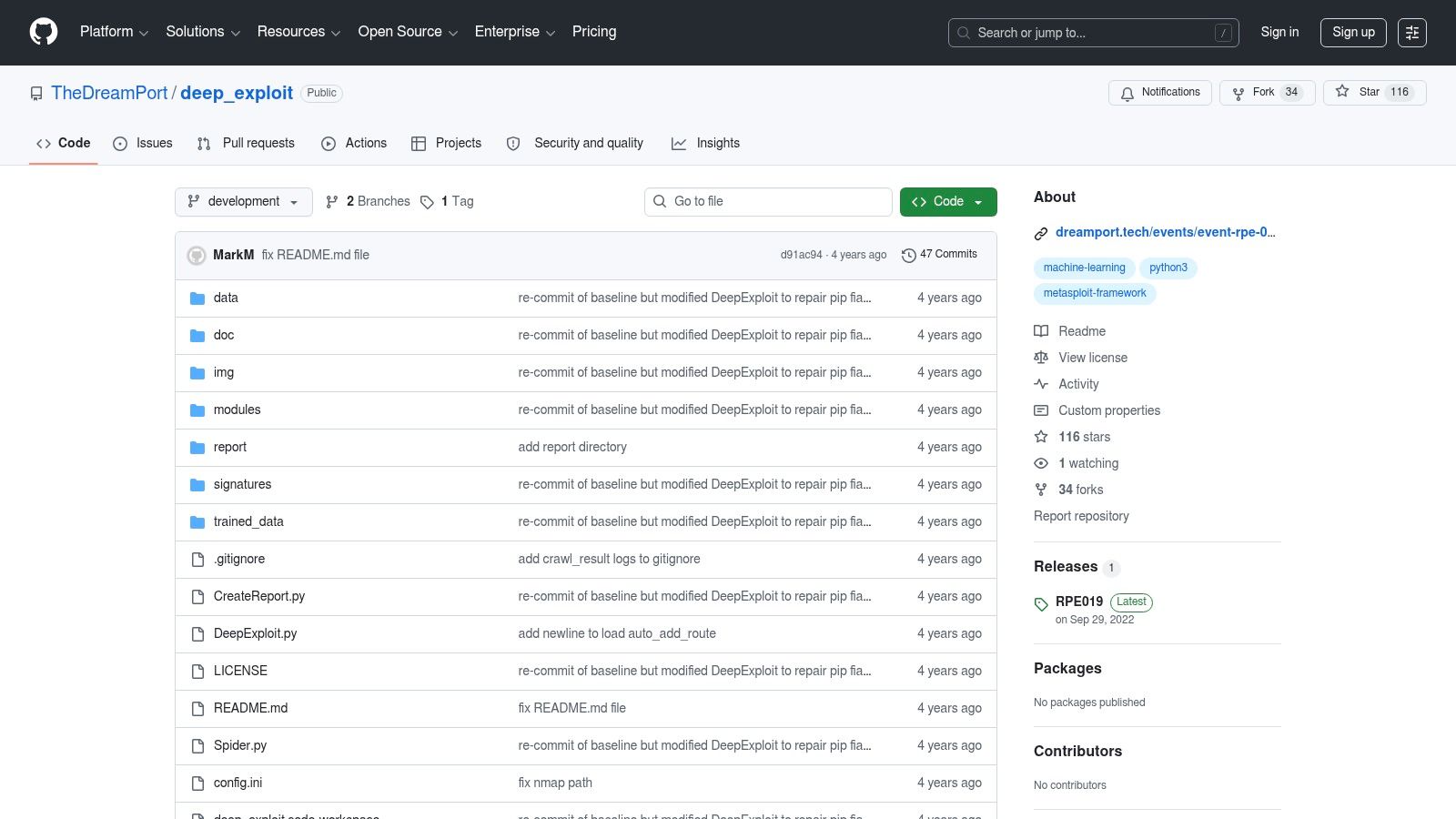The image size is (1456, 819).
Task: Select the README.md file icon
Action: [197, 709]
